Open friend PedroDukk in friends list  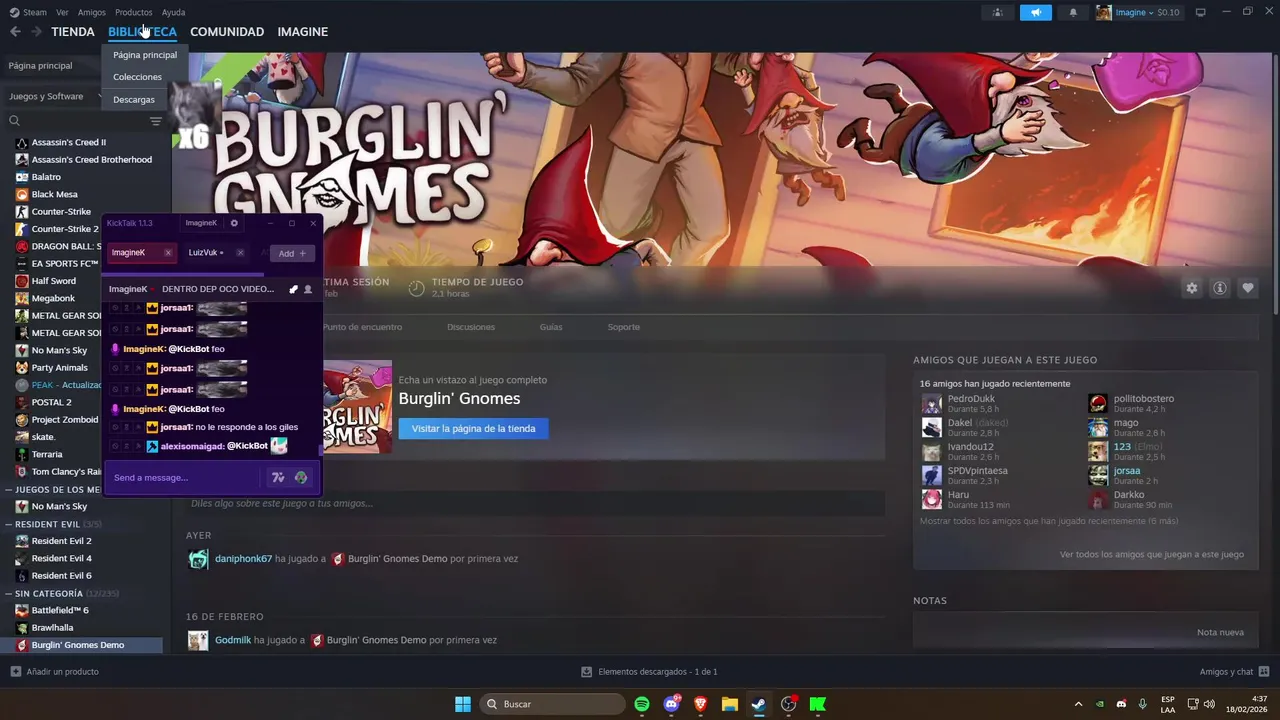point(971,399)
